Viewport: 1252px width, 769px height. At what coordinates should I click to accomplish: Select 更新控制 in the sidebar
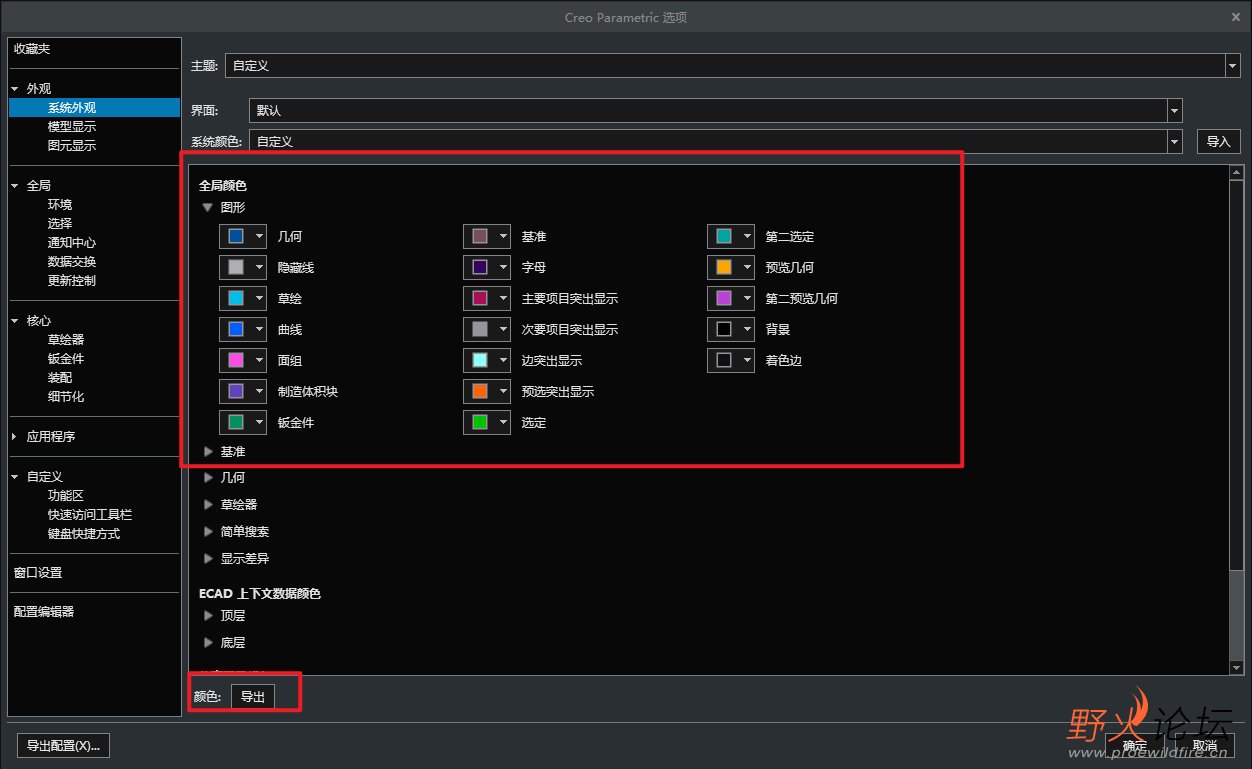coord(72,281)
